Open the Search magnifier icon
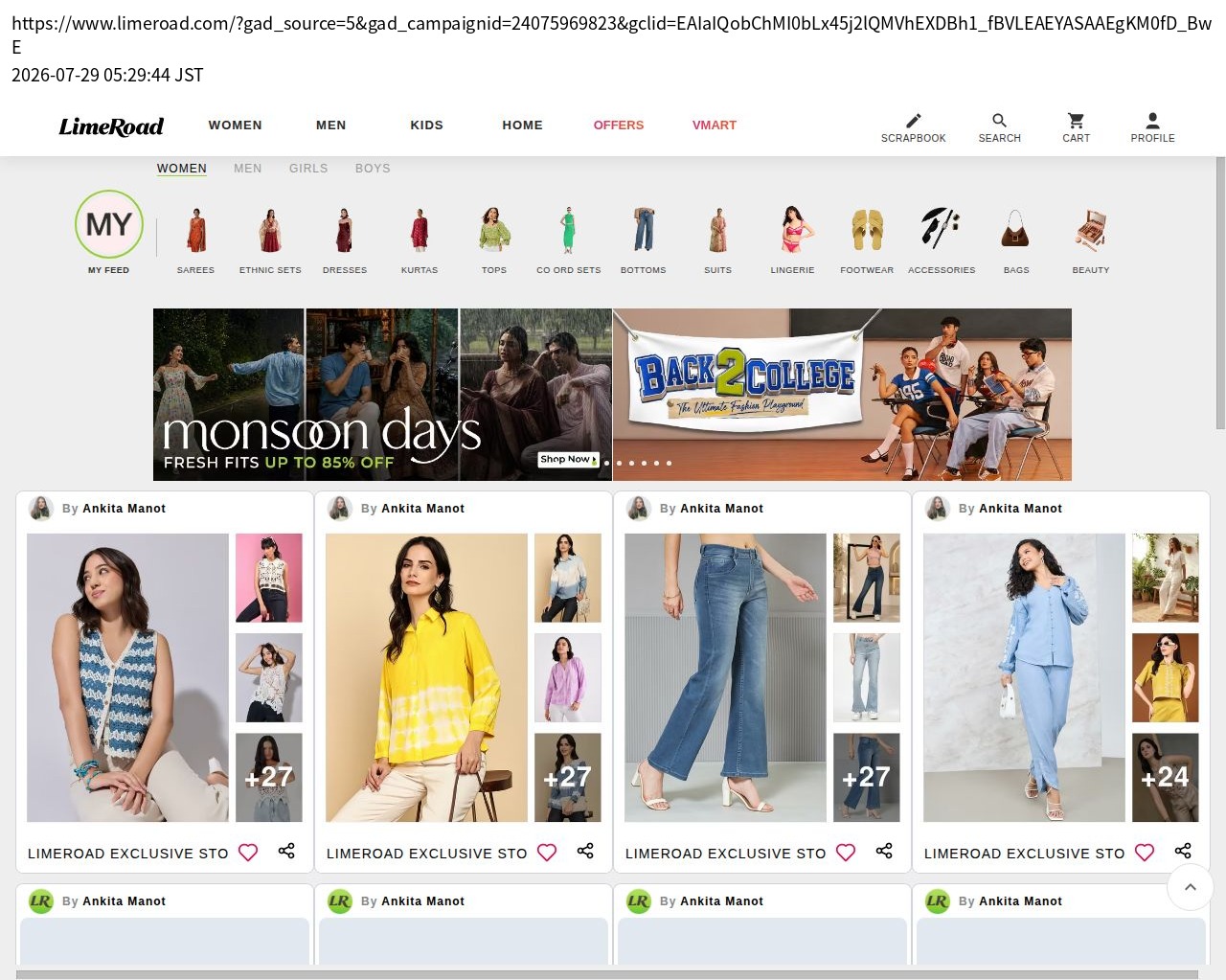The height and width of the screenshot is (980, 1226). pyautogui.click(x=999, y=121)
